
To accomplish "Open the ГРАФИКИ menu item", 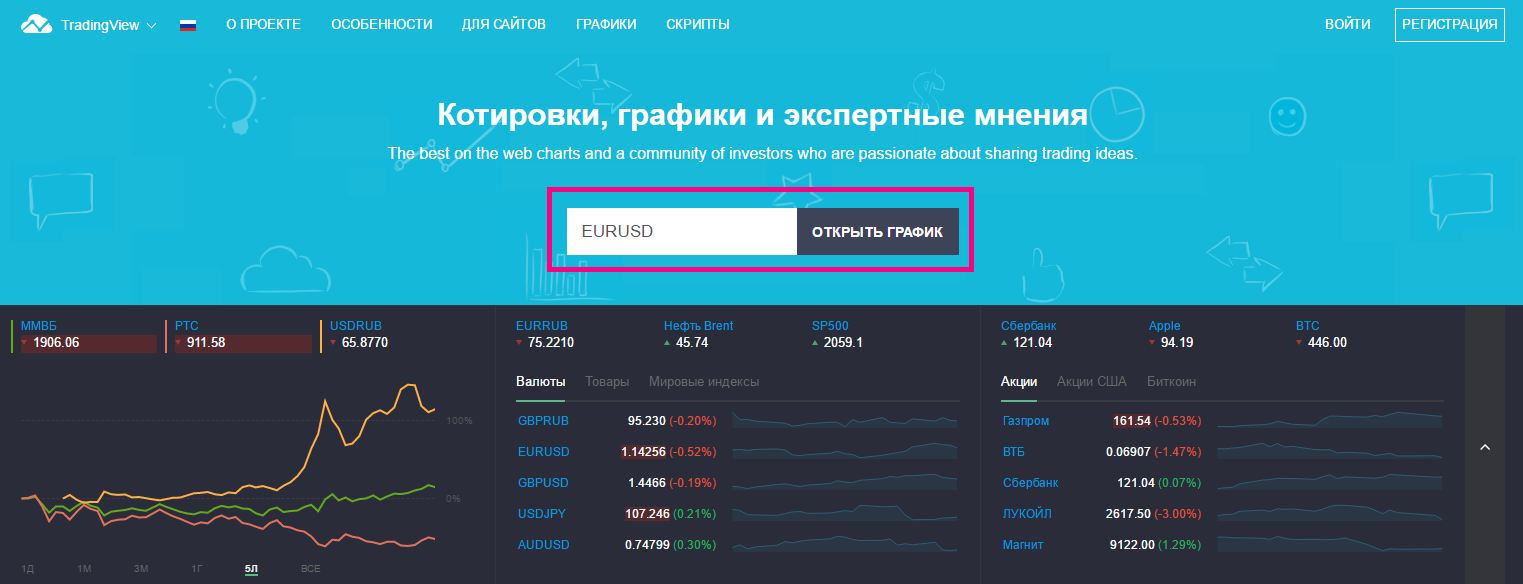I will 606,24.
